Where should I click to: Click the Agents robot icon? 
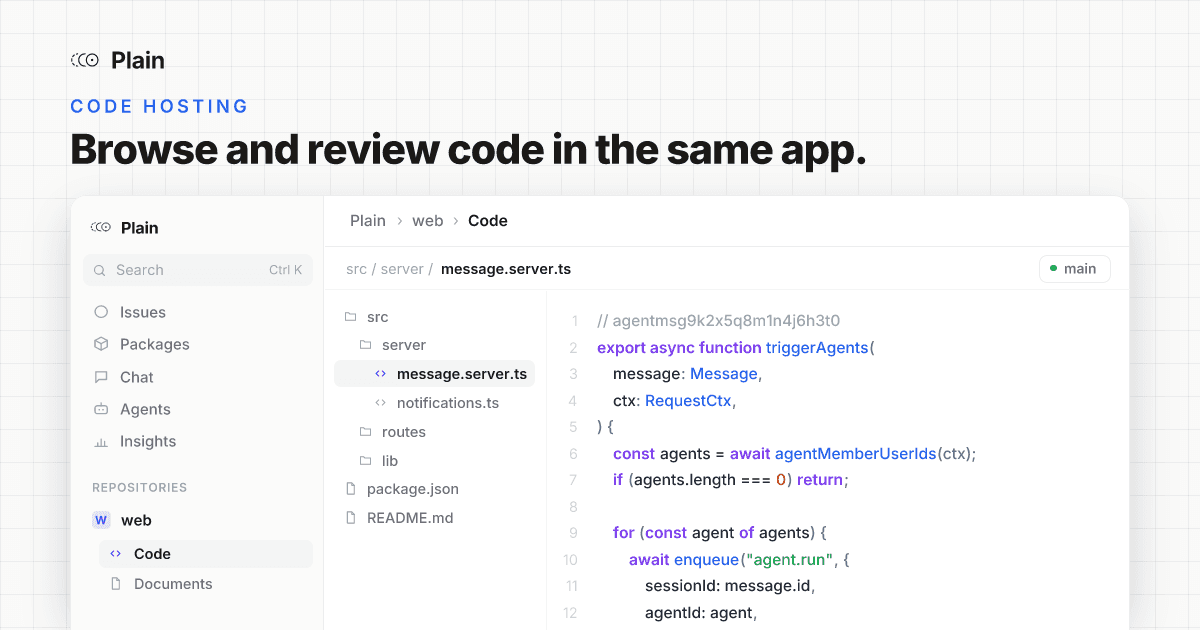point(101,409)
